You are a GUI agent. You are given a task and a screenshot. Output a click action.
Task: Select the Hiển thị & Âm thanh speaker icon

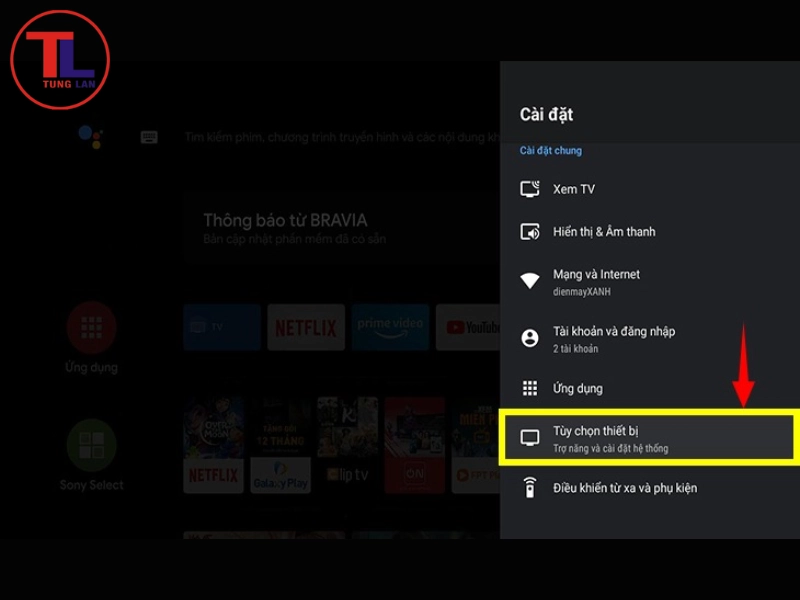(x=531, y=231)
